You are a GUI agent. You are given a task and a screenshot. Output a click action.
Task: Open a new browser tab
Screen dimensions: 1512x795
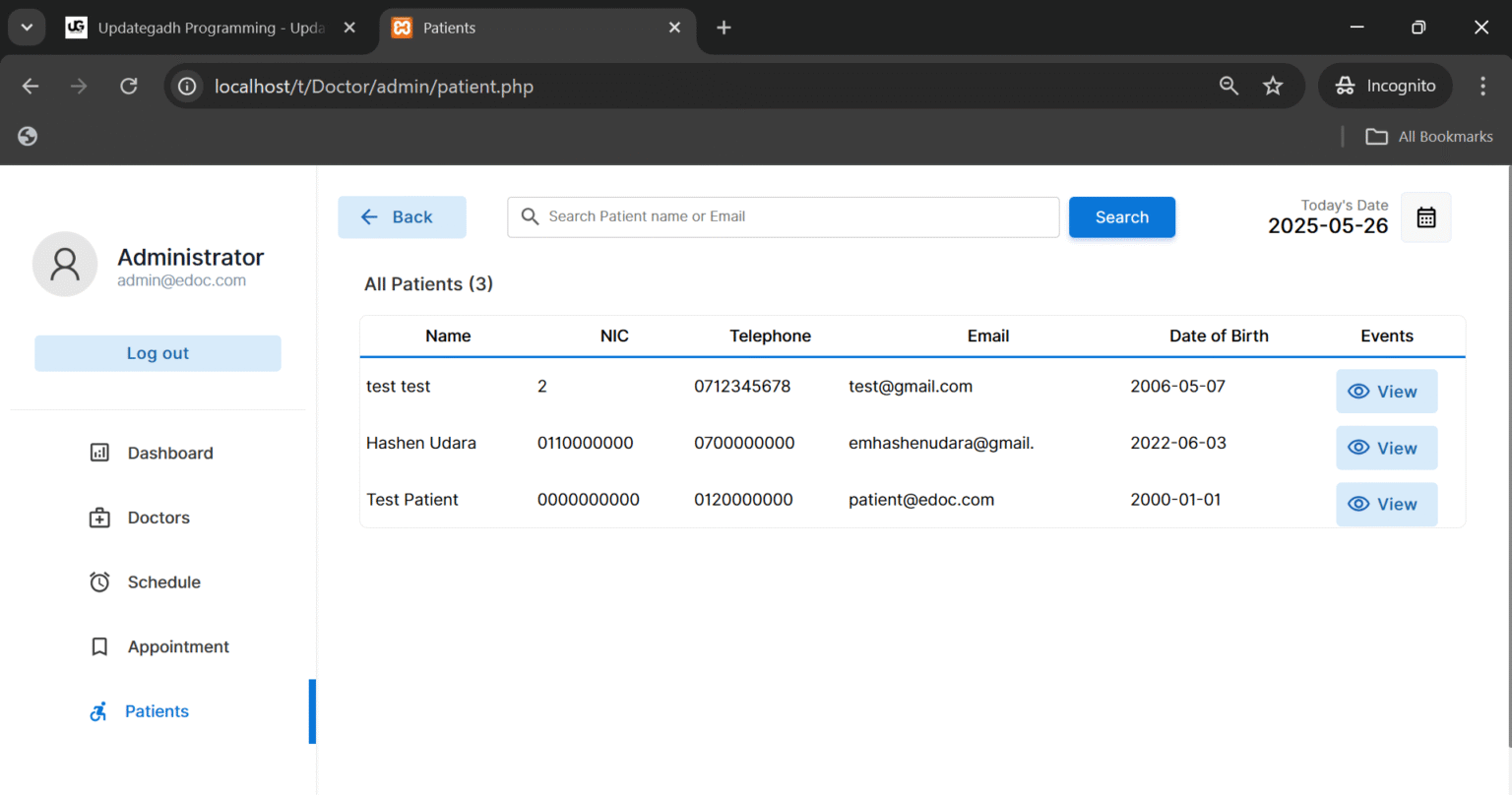coord(724,28)
